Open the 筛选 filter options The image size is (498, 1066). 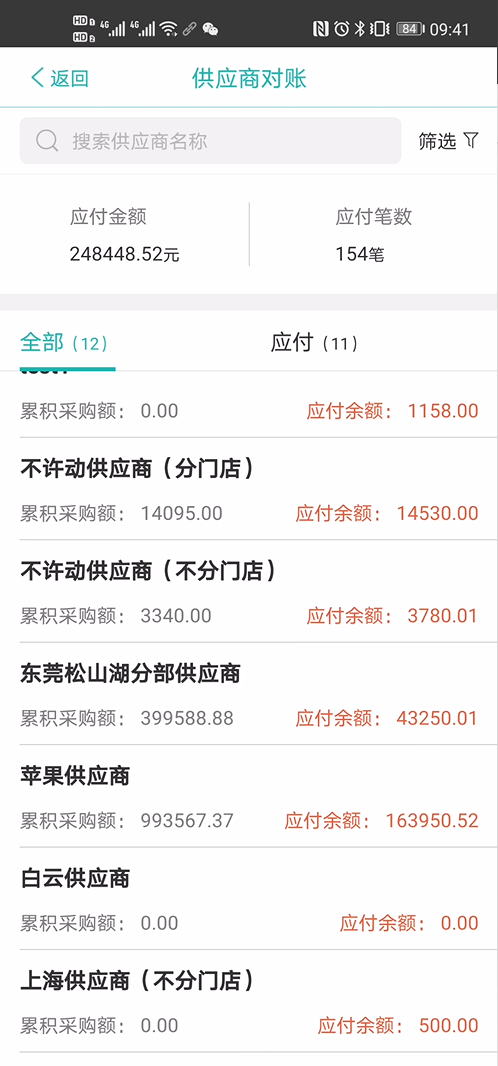click(x=449, y=141)
